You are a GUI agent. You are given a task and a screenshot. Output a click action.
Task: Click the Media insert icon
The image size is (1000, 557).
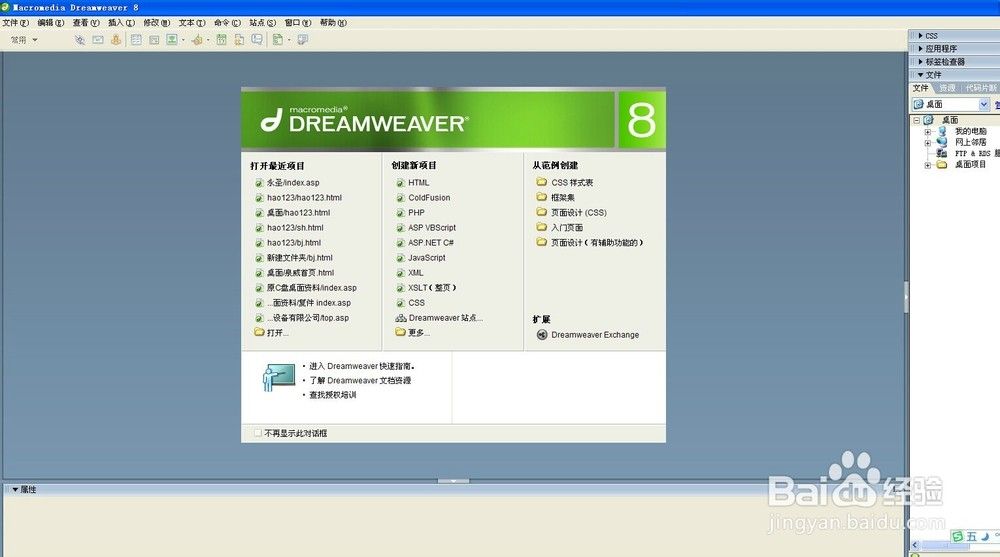197,40
